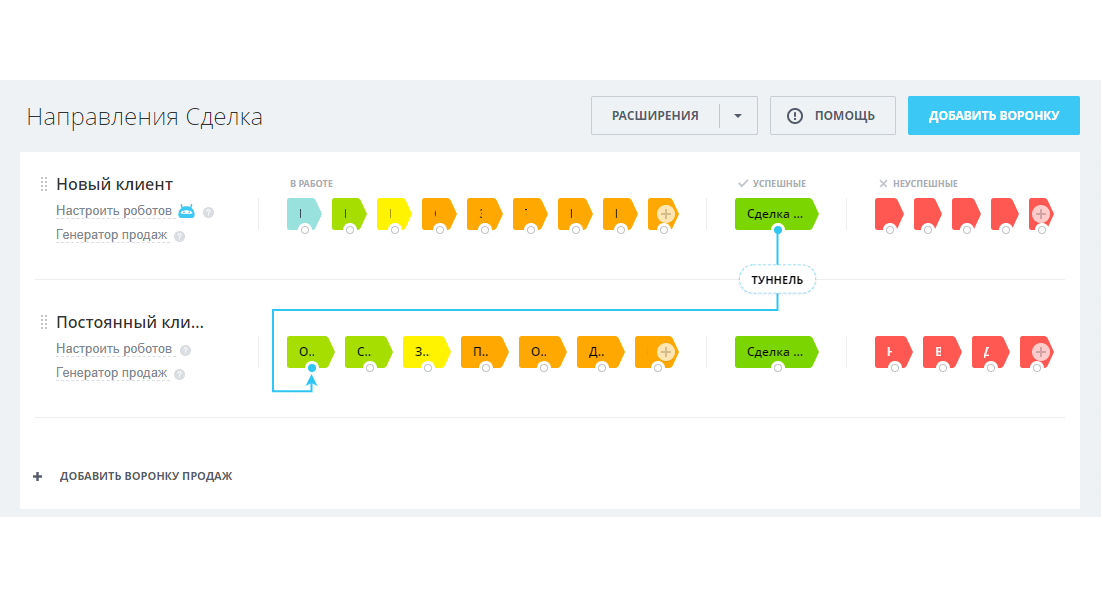Grab the drag handle beside Новый клиент
1103x600 pixels.
[44, 184]
